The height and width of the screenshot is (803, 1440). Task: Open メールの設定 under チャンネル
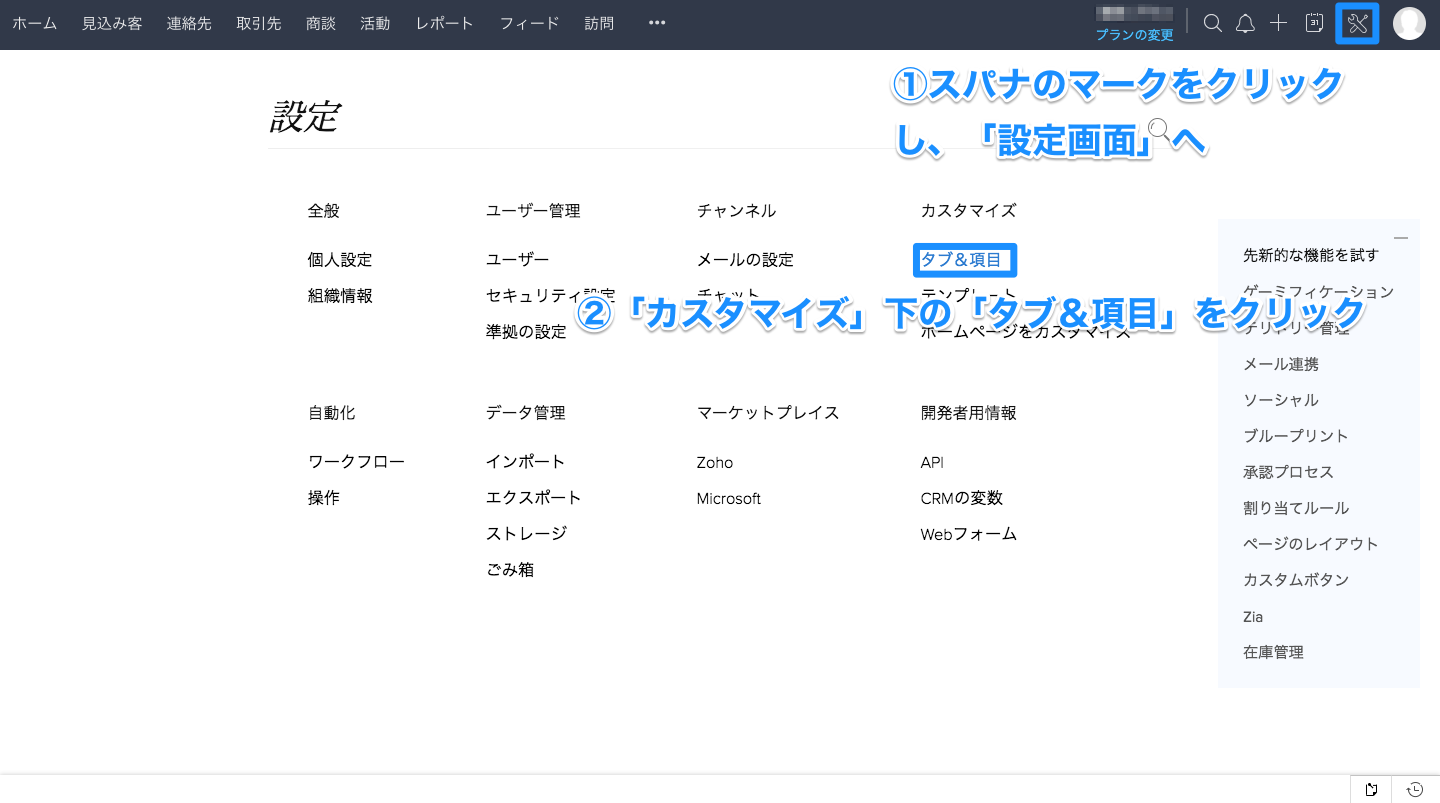(x=745, y=260)
